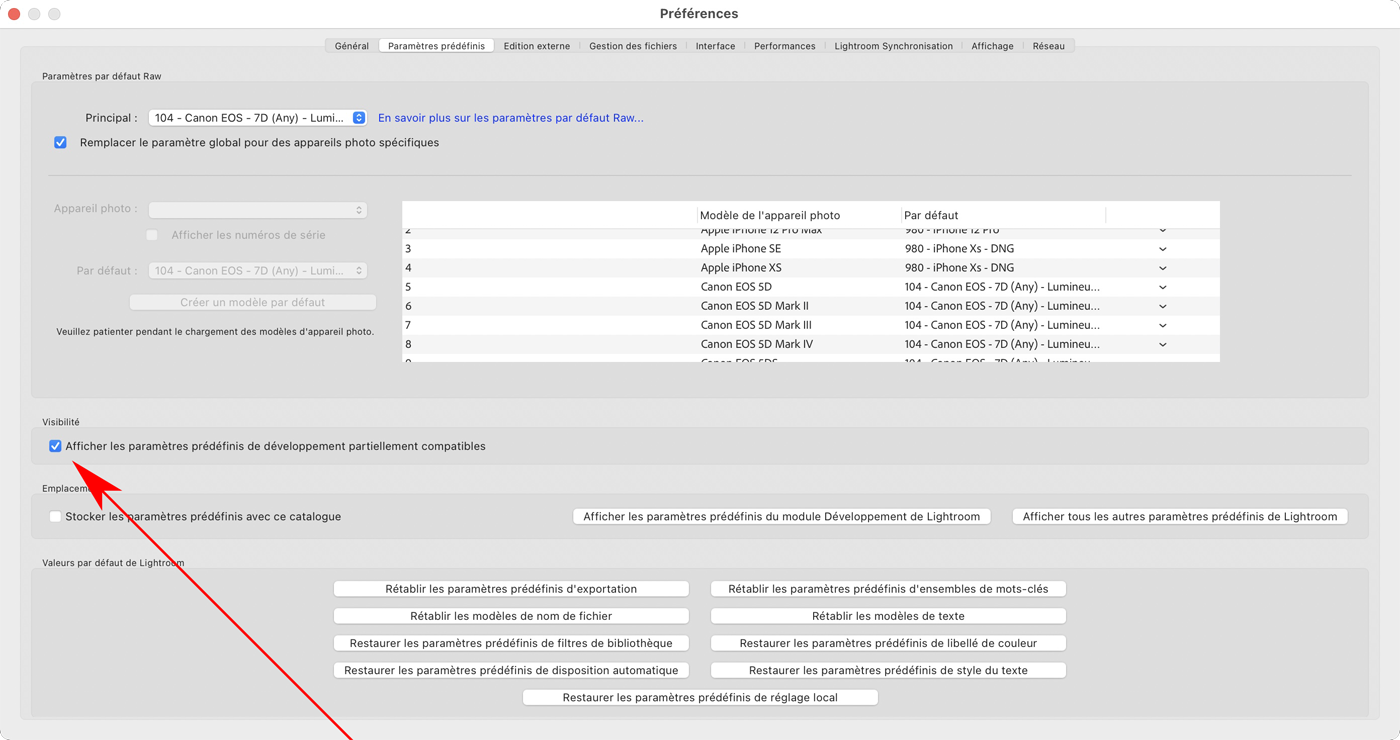Open chevron for Canon EOS 5D Mark IV
This screenshot has width=1400, height=740.
(x=1162, y=344)
